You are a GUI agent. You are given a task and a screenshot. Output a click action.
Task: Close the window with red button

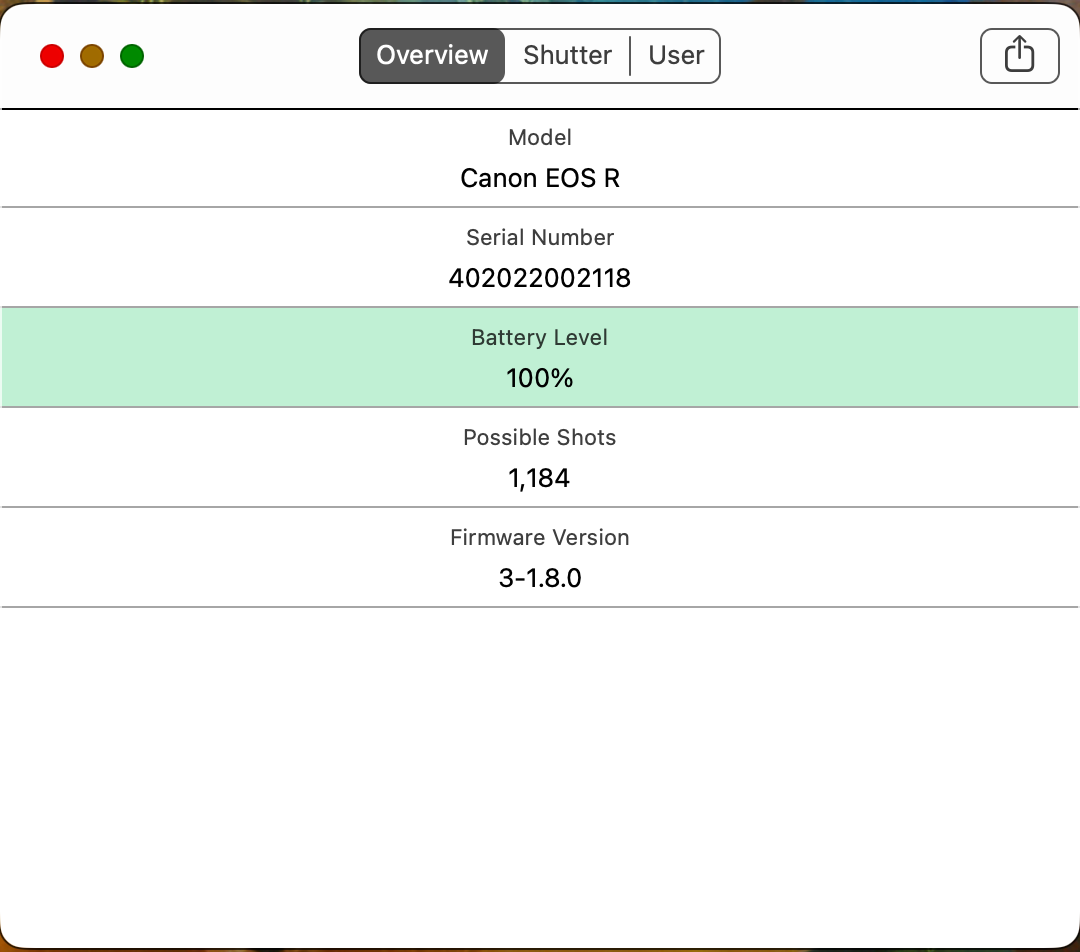[52, 56]
